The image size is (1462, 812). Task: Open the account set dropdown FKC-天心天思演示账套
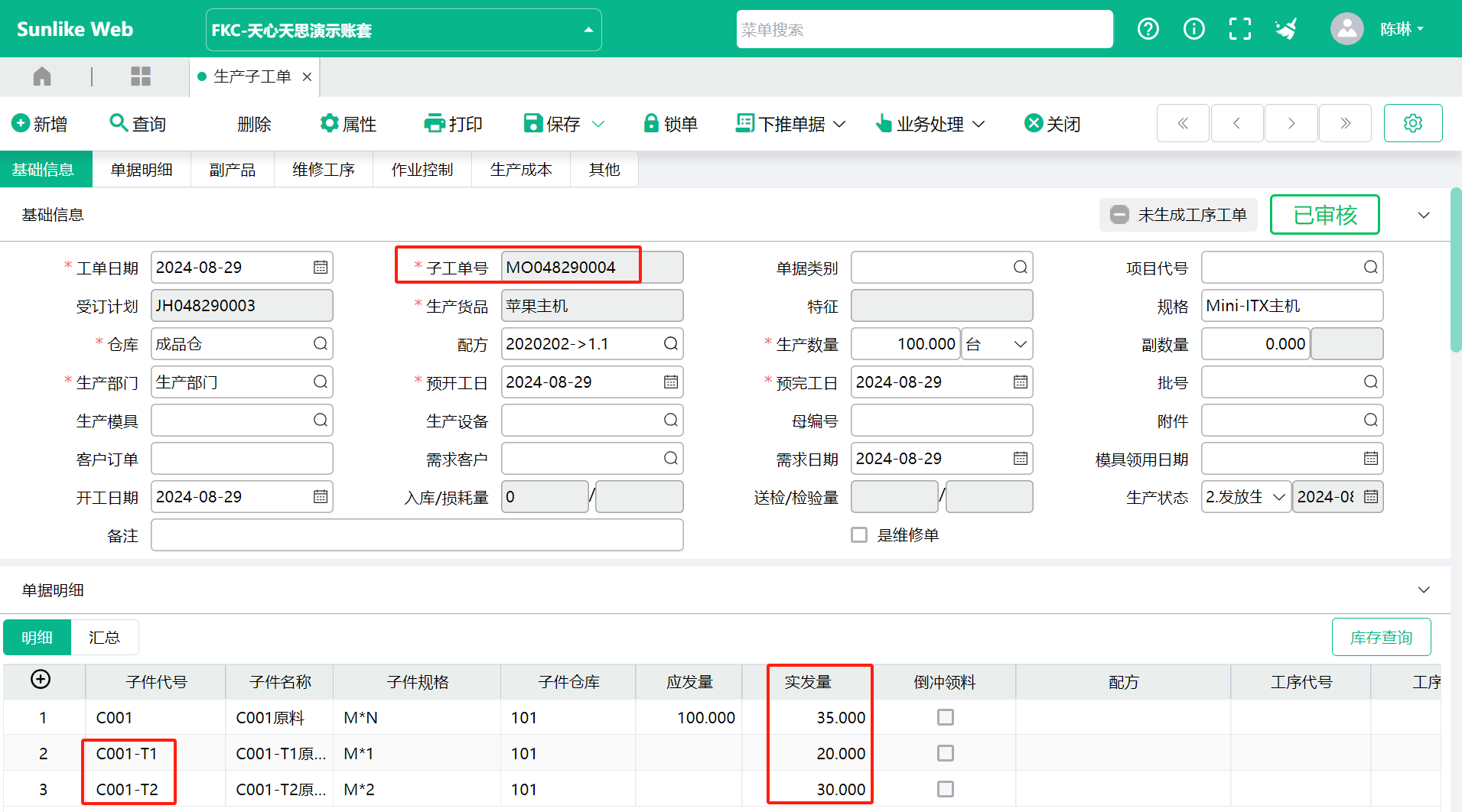coord(403,30)
